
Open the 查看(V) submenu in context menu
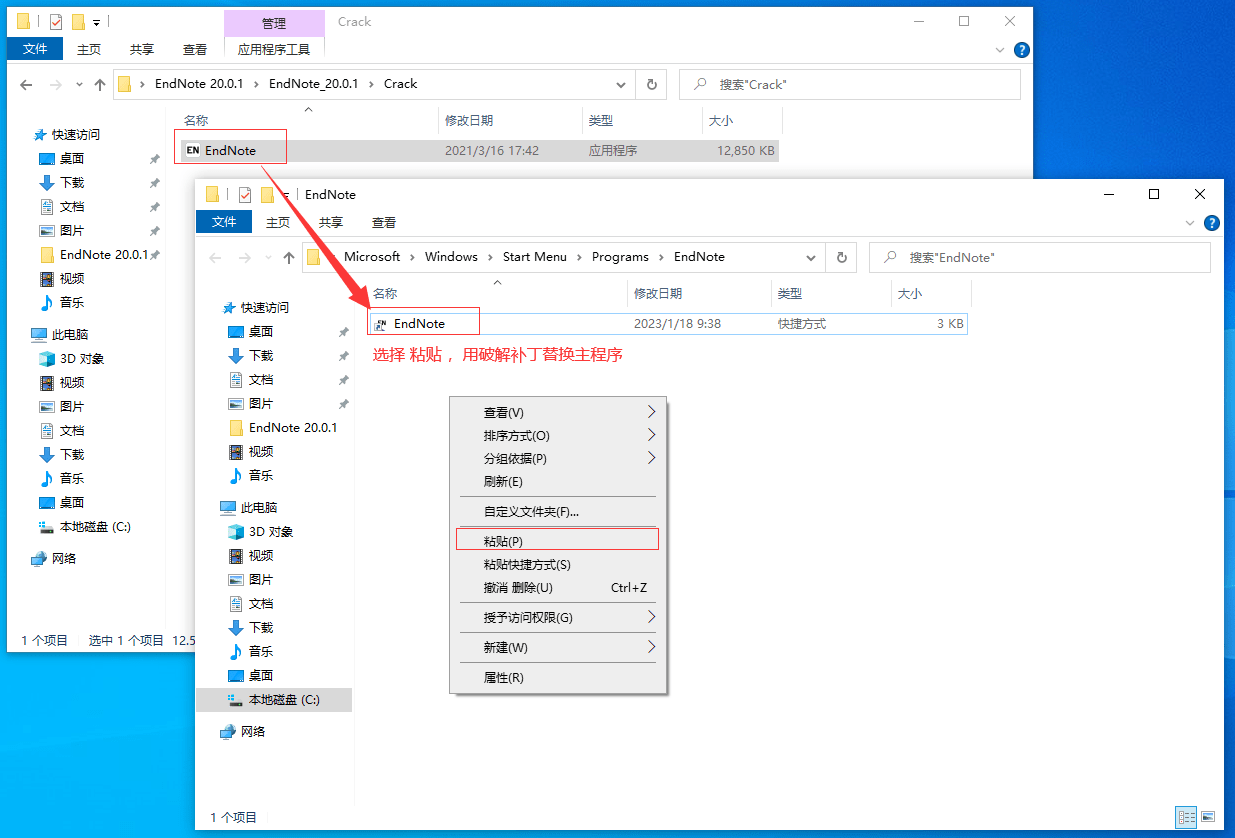coord(558,412)
